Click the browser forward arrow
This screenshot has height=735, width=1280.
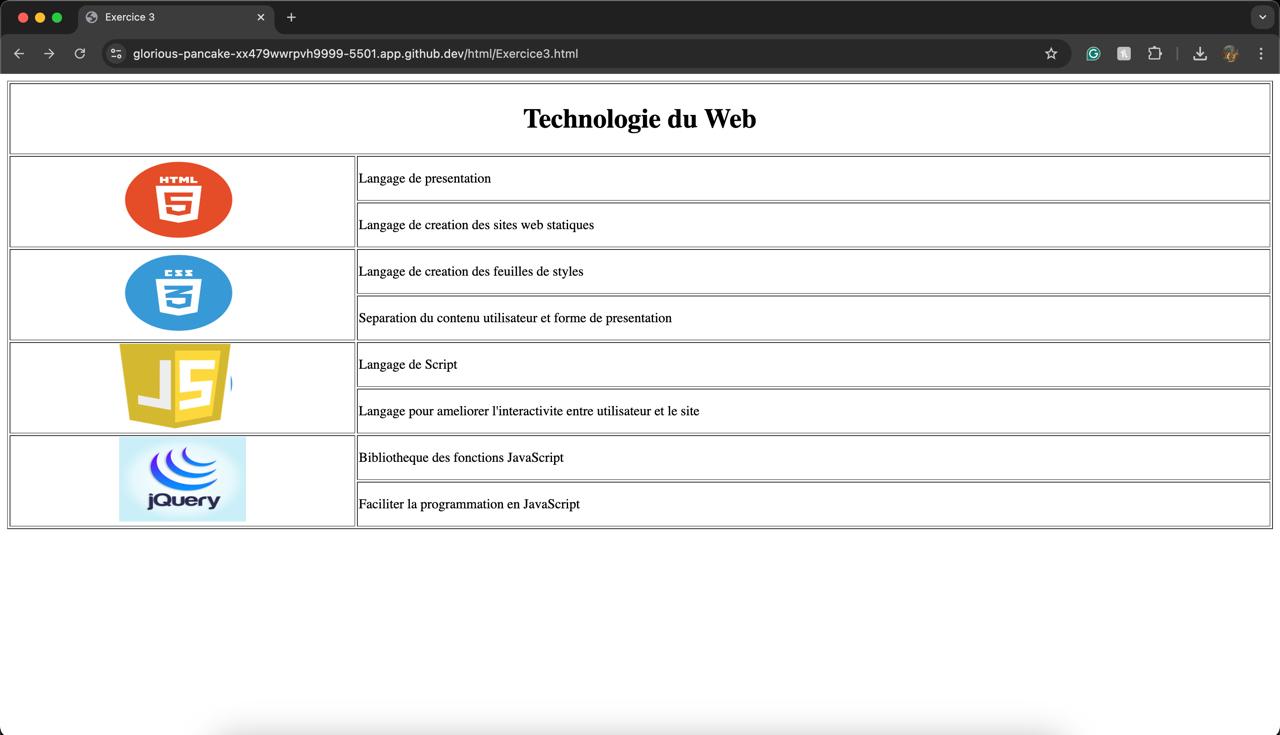(x=49, y=54)
